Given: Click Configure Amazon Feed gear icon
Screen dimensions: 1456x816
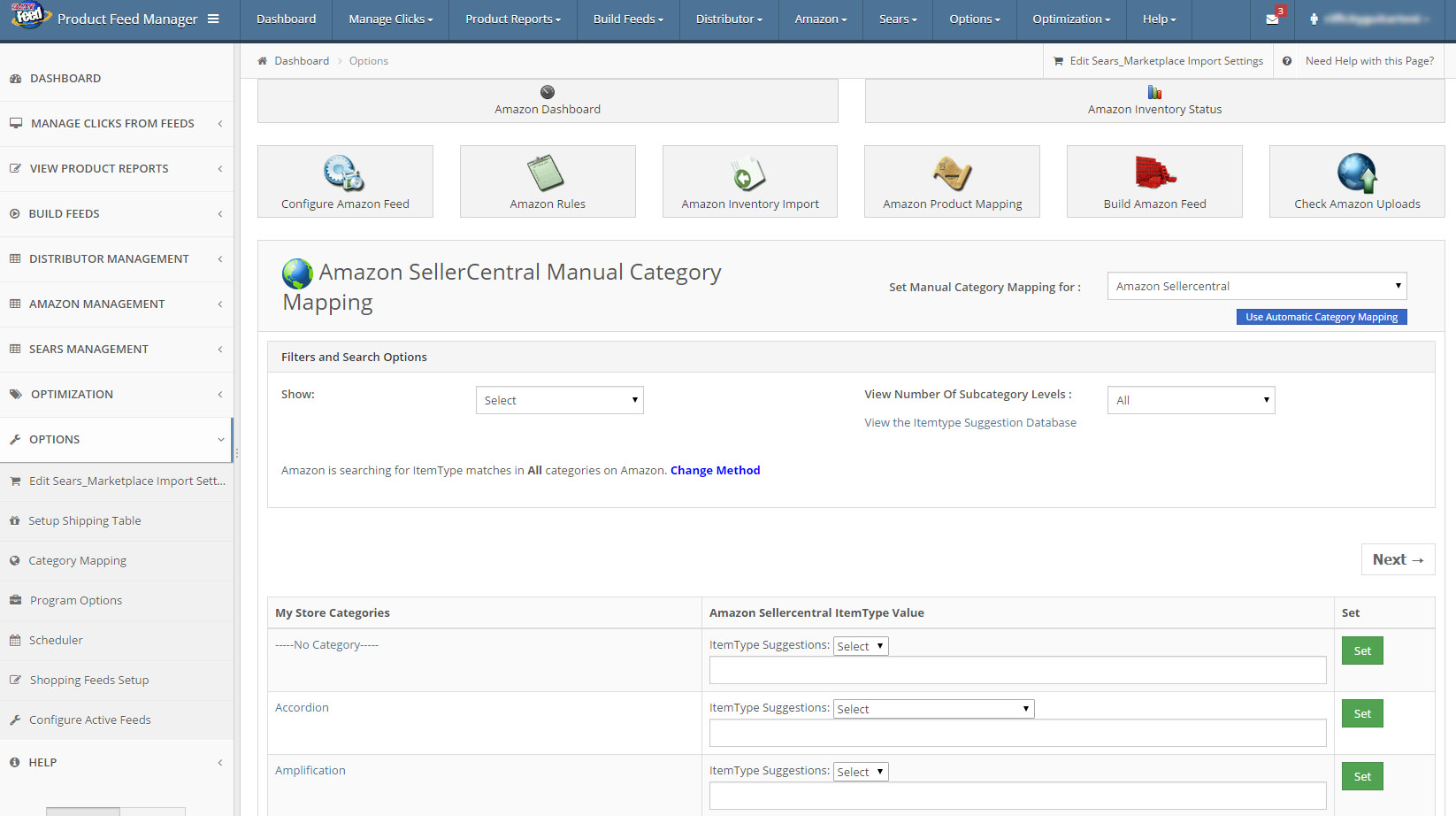Looking at the screenshot, I should (x=344, y=173).
